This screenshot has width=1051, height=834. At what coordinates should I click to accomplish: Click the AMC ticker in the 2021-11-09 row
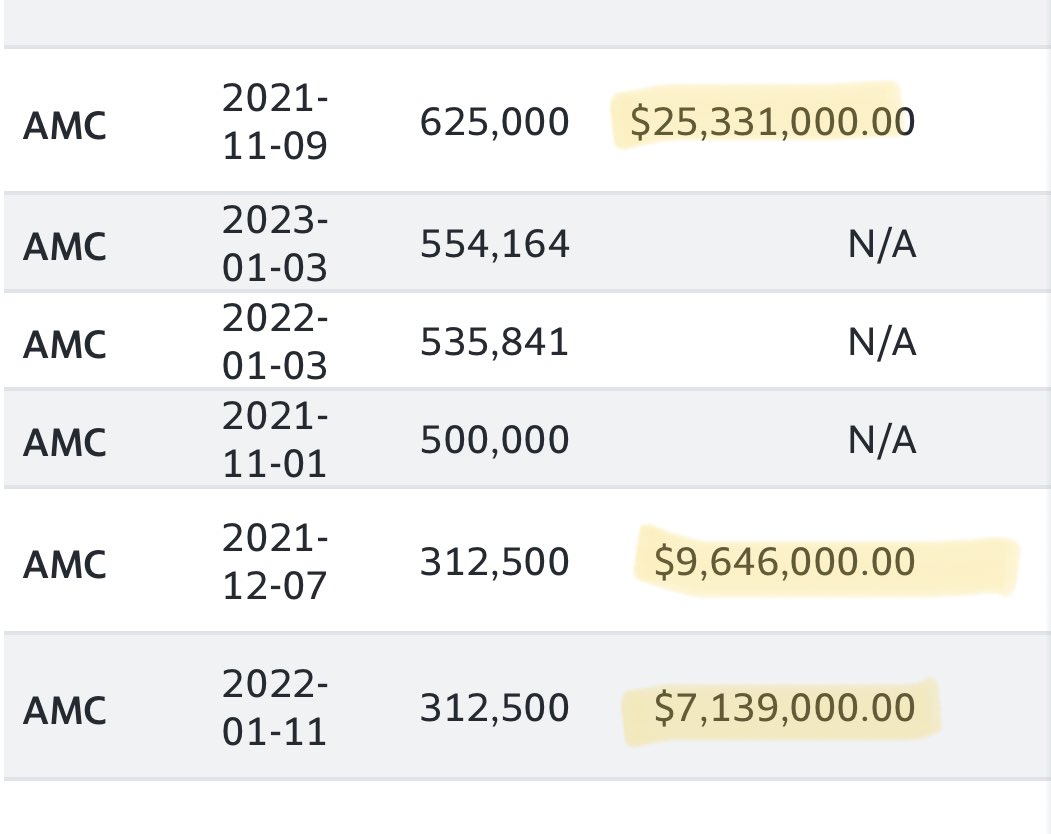pos(64,126)
